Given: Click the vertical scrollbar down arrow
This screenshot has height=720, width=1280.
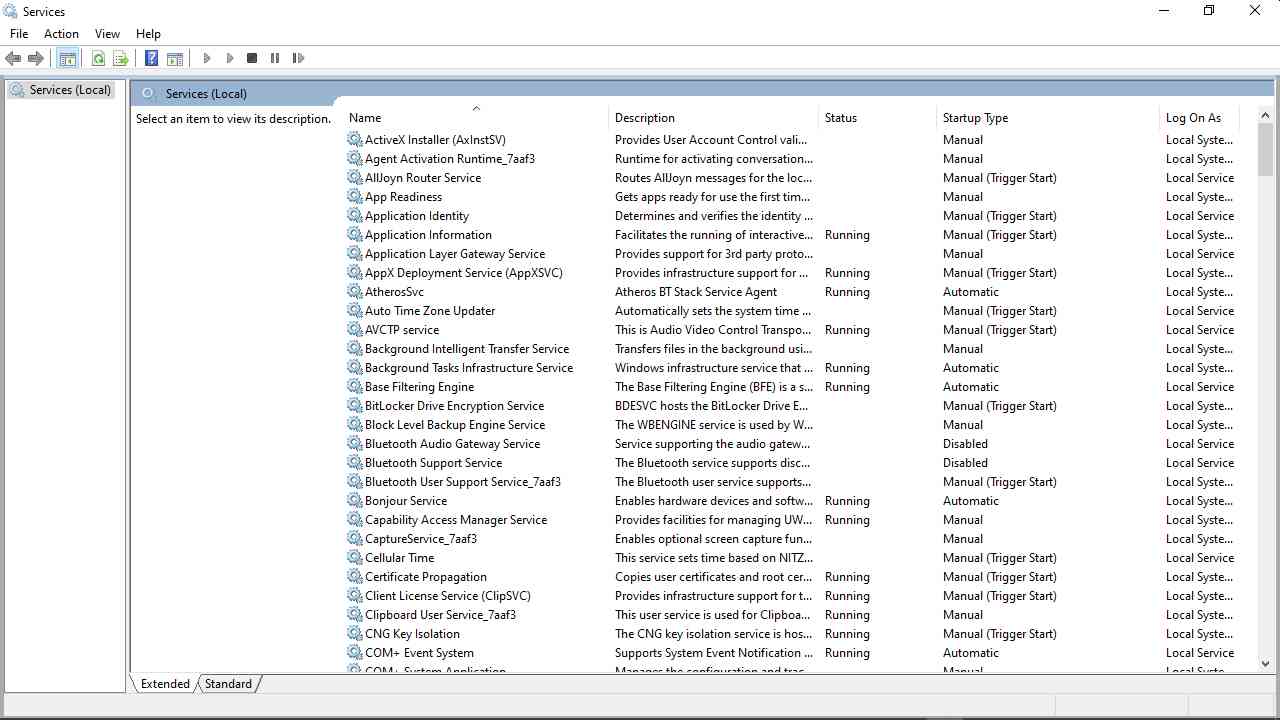Looking at the screenshot, I should click(x=1265, y=663).
